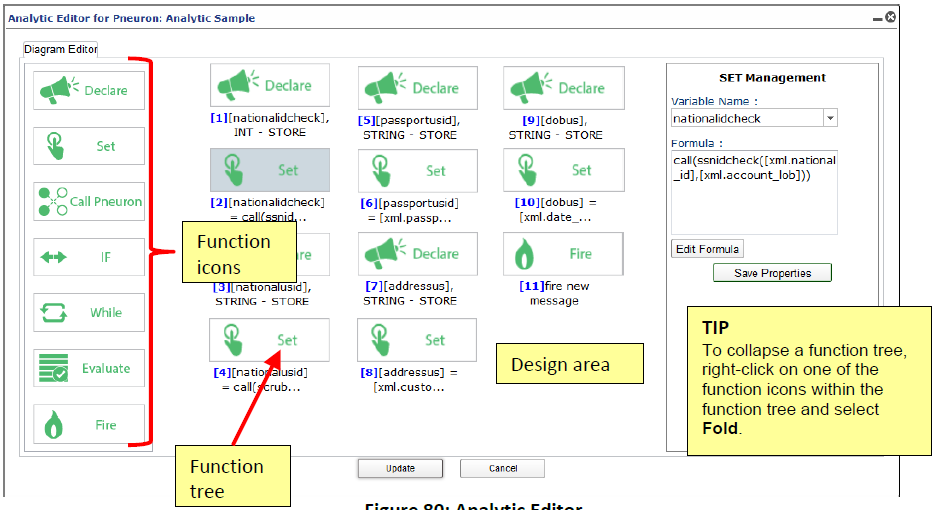Click the Cancel button
937x510 pixels.
[x=503, y=468]
